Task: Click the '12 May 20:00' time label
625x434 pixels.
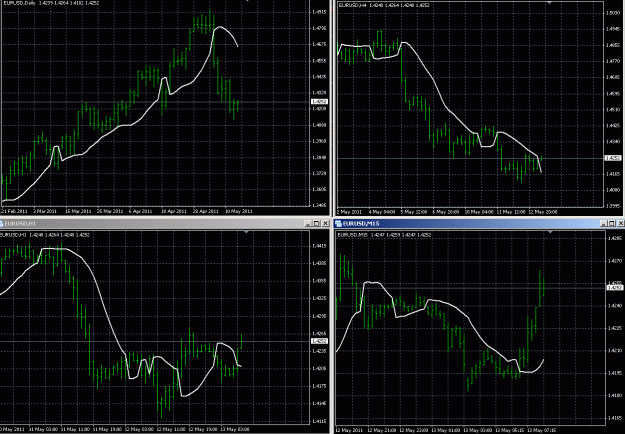Action: pos(543,212)
